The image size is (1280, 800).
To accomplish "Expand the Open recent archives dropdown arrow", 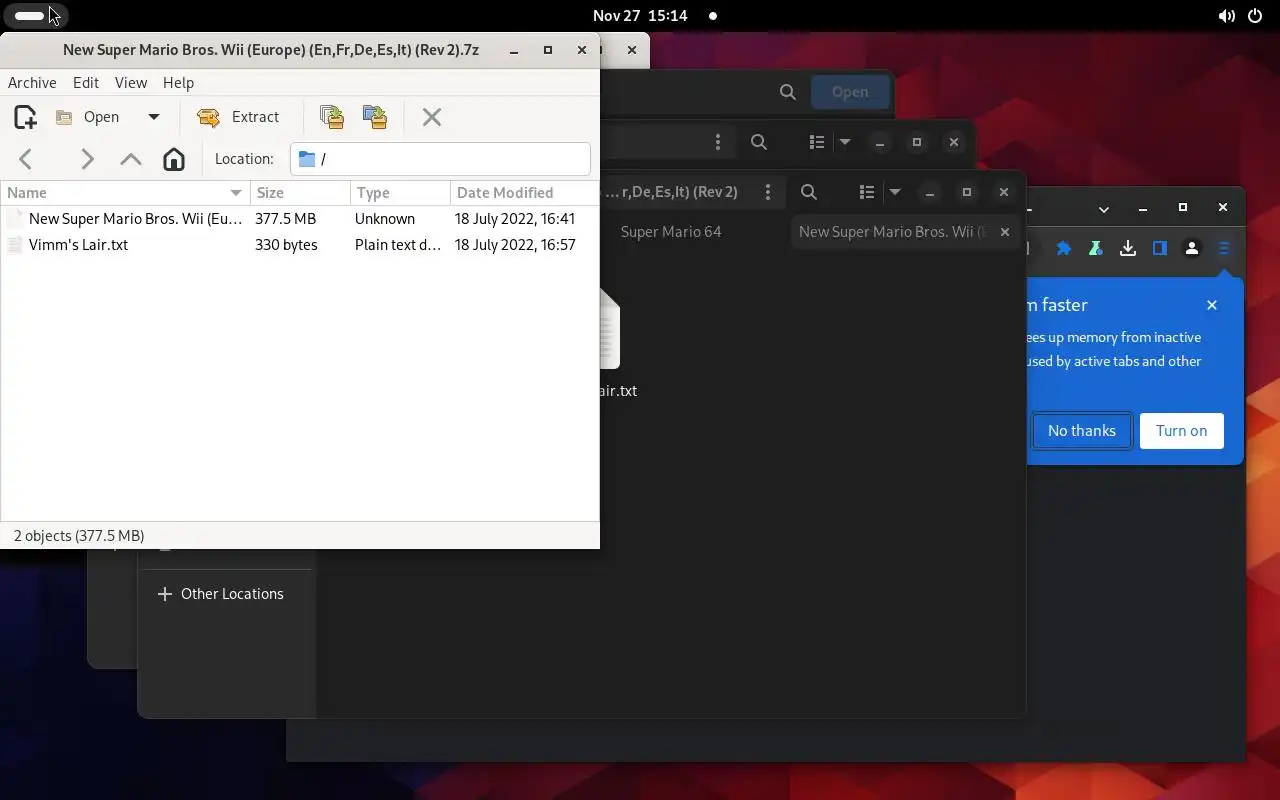I will pos(154,117).
